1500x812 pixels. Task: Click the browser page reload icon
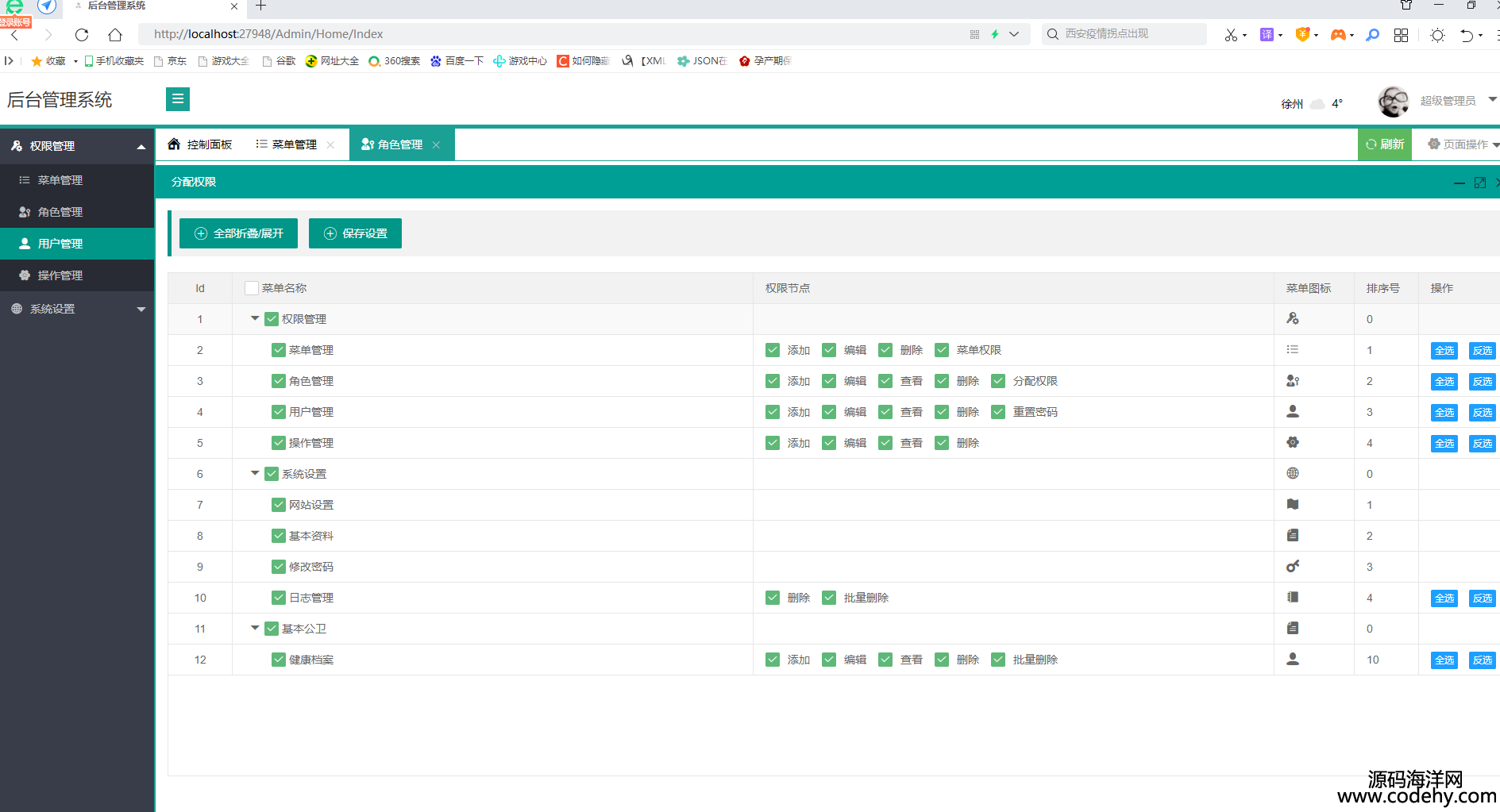tap(82, 35)
